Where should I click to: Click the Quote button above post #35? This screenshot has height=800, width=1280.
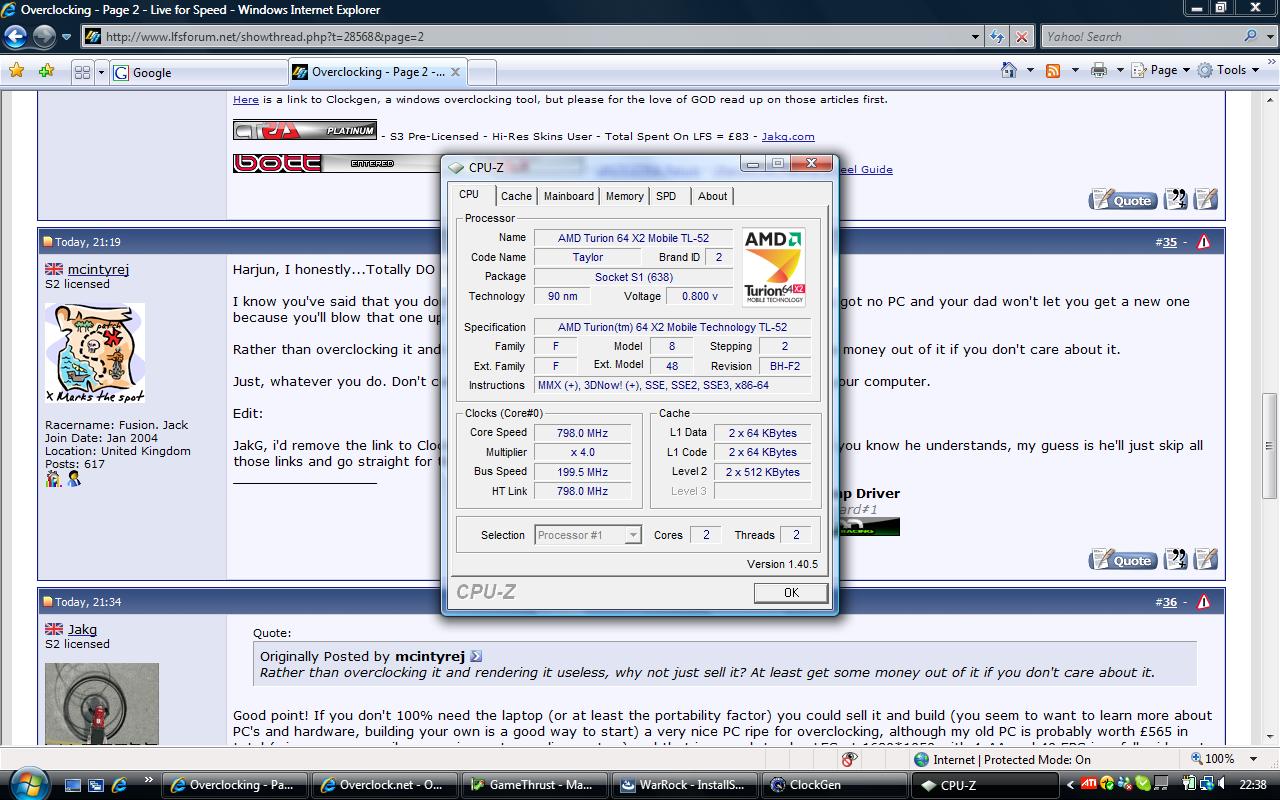coord(1123,200)
